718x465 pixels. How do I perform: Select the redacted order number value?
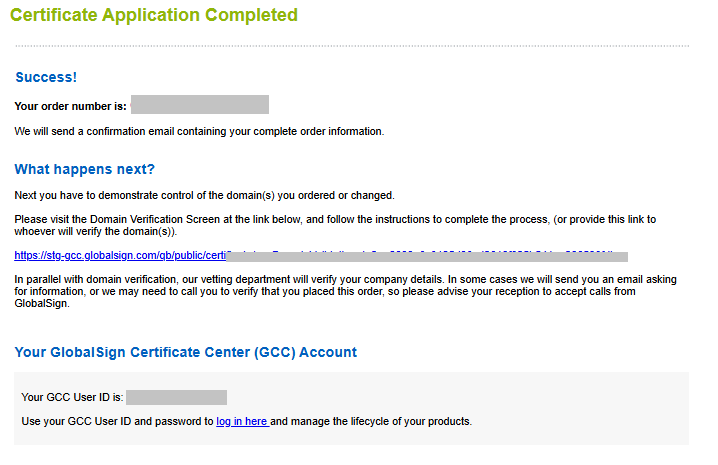coord(200,104)
